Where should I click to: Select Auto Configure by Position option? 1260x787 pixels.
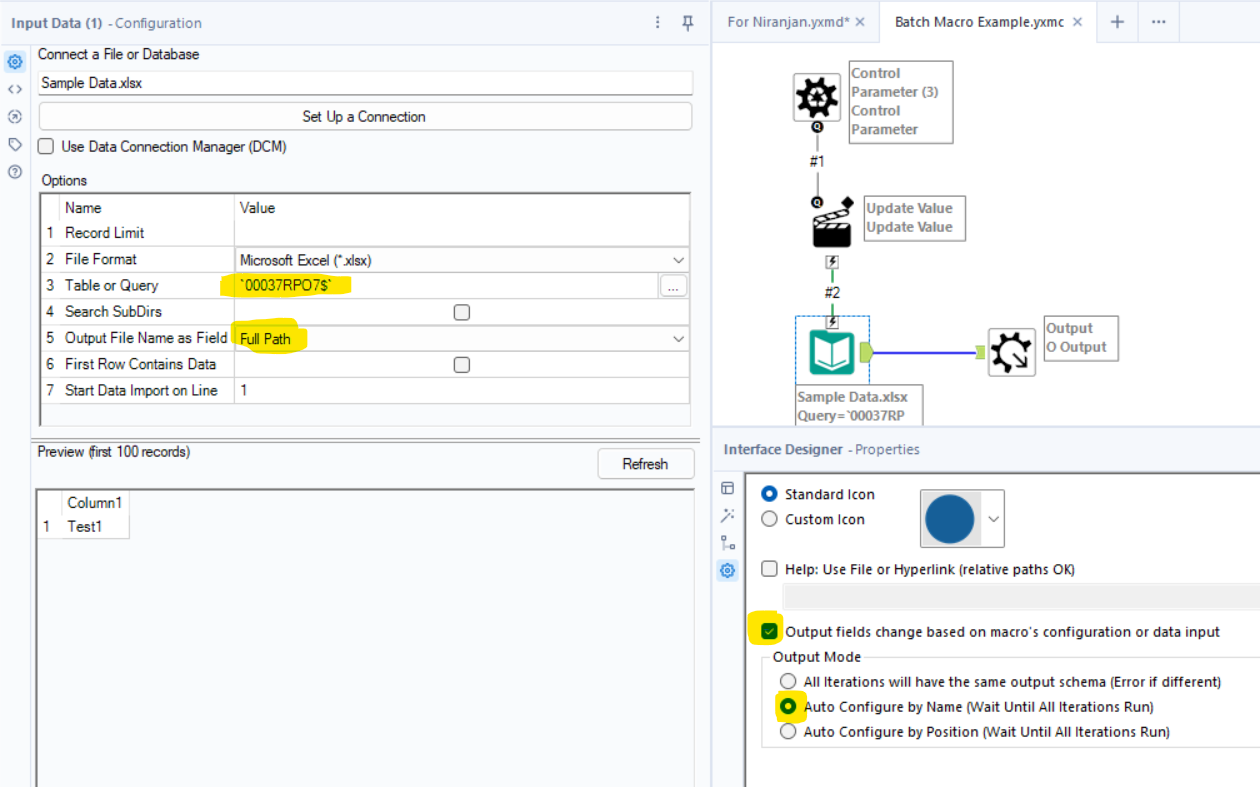(789, 732)
